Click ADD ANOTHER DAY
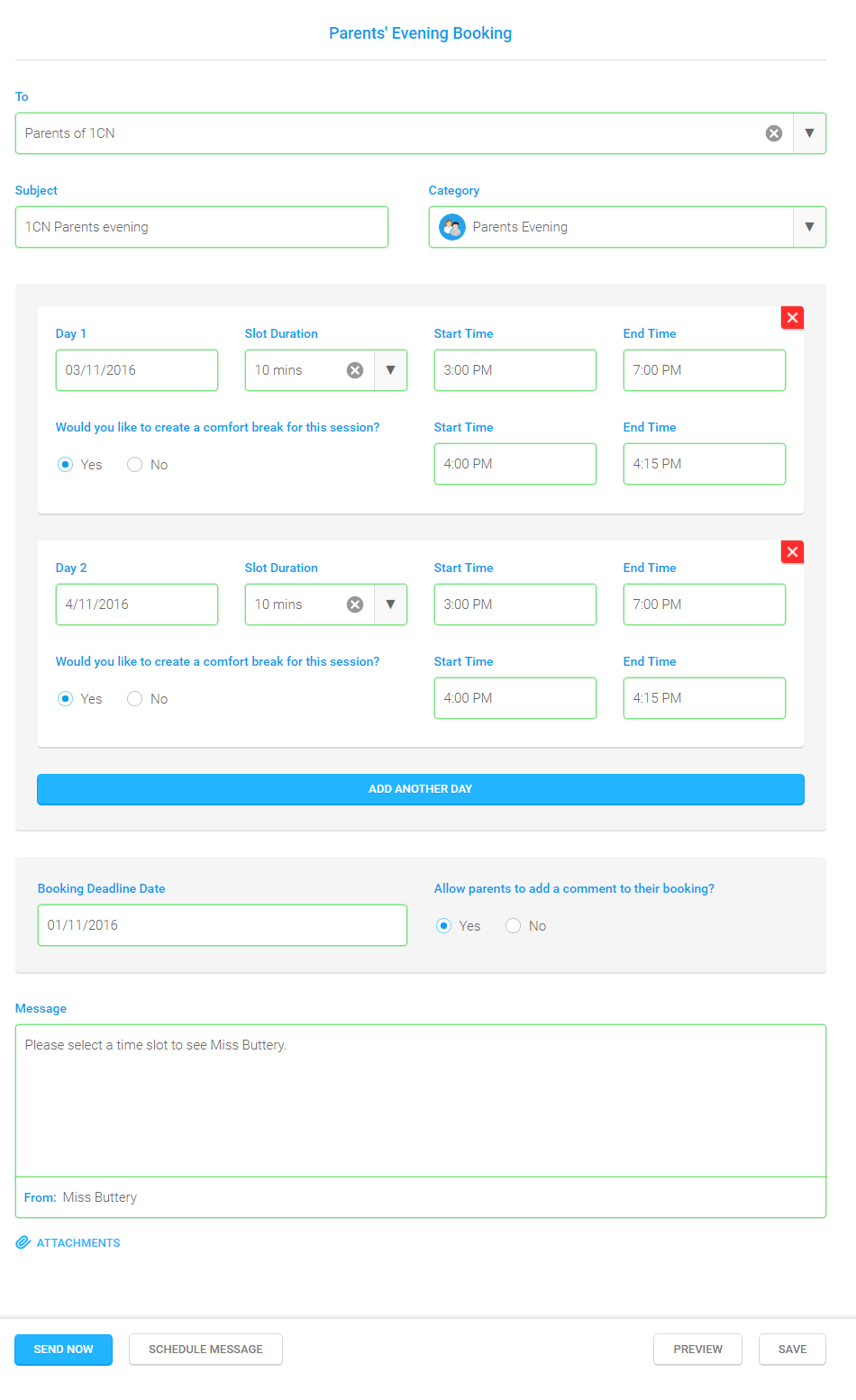 pos(420,788)
